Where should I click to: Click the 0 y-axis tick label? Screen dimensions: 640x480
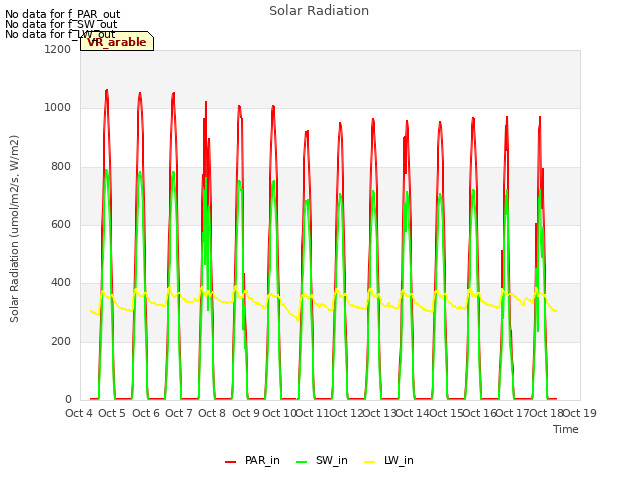click(68, 400)
